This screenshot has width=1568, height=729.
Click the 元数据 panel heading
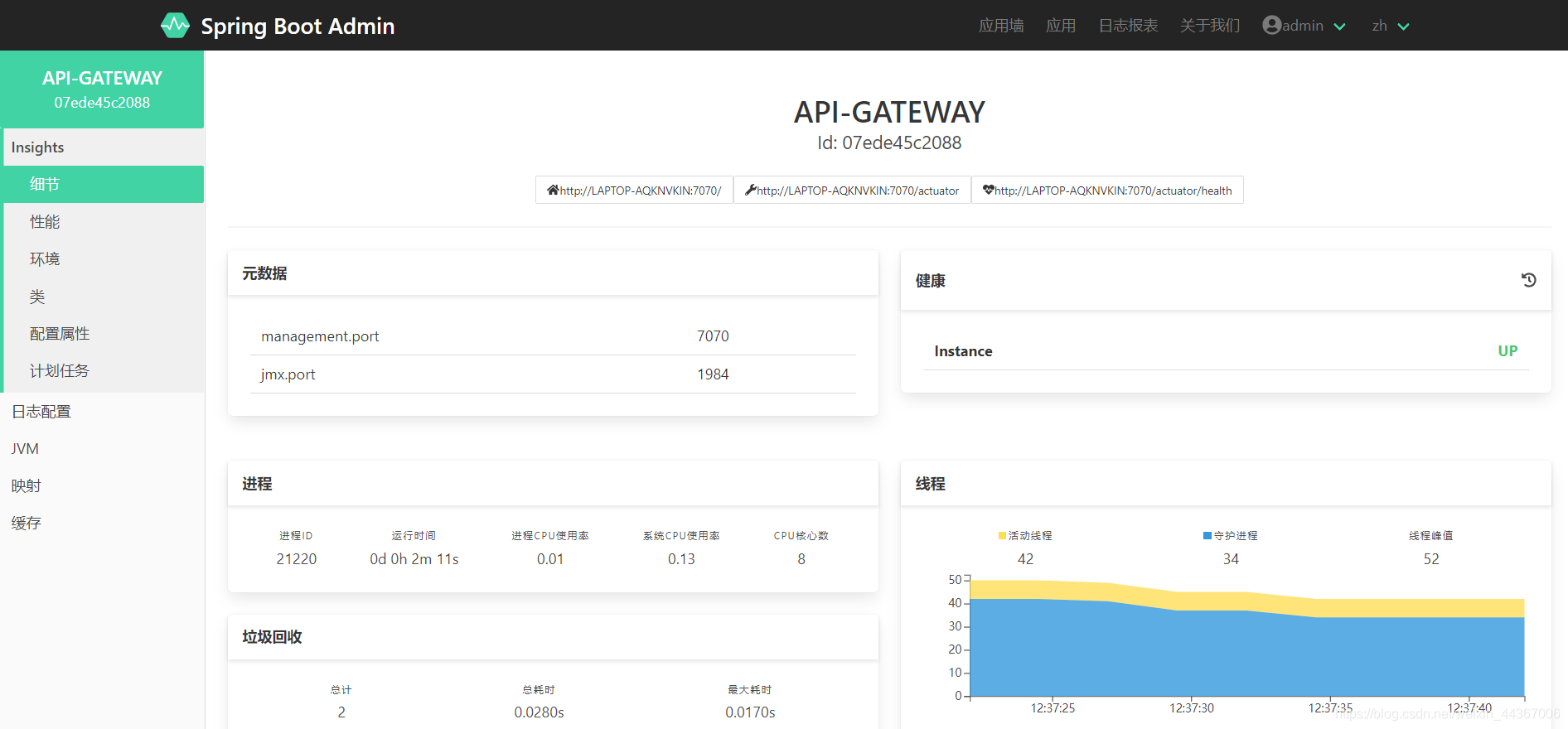coord(264,273)
